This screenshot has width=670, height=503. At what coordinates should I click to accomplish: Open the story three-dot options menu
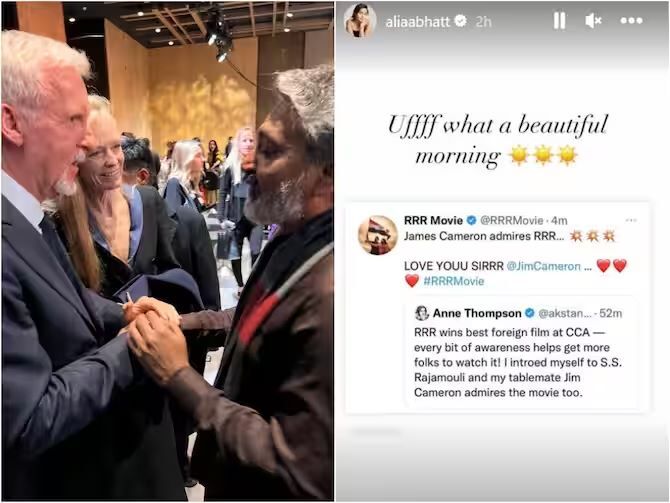[x=632, y=21]
